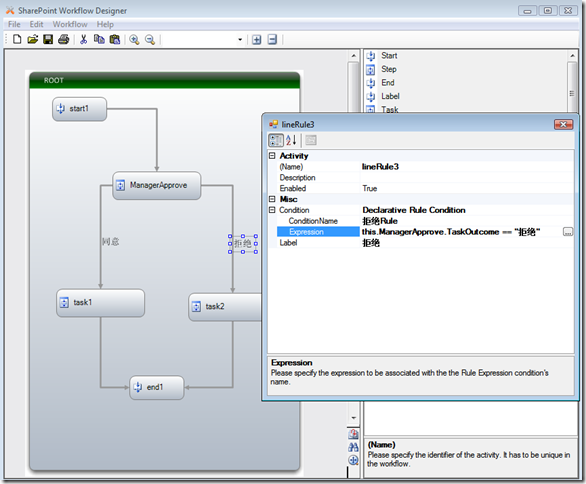Maximize the SharePoint Workflow Designer window
Viewport: 586px width, 484px height.
(548, 11)
